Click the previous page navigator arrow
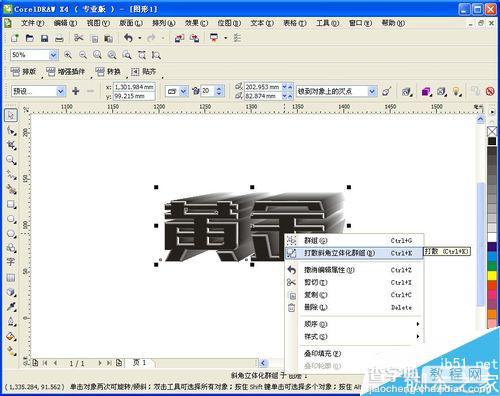This screenshot has height=396, width=500. [x=55, y=363]
